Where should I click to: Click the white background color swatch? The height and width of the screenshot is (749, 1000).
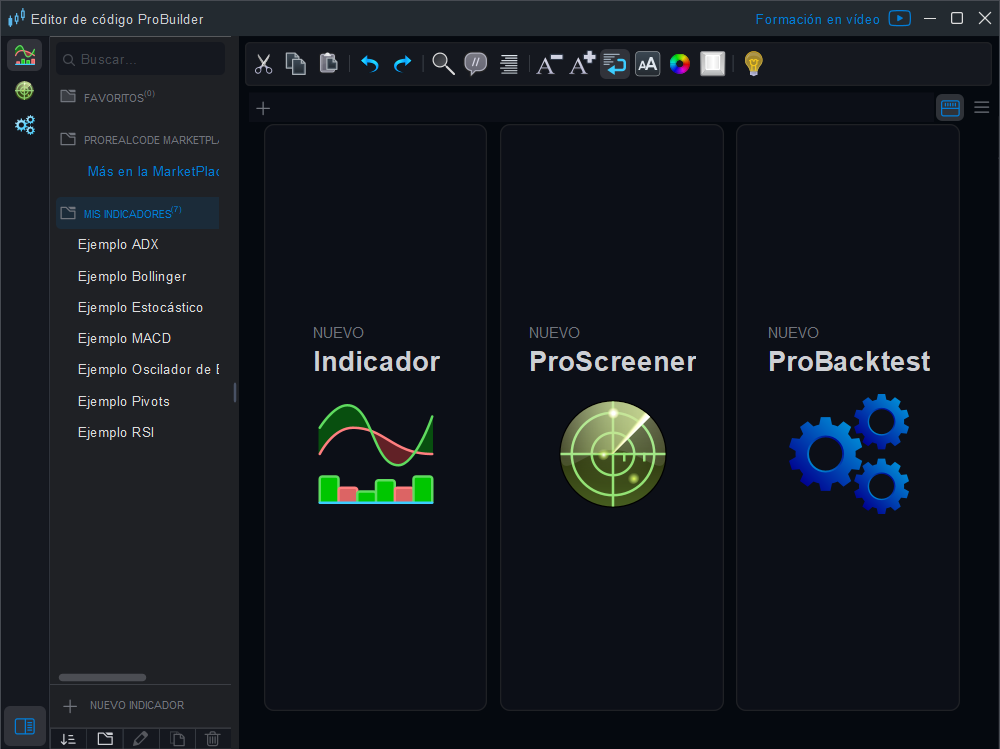click(712, 64)
